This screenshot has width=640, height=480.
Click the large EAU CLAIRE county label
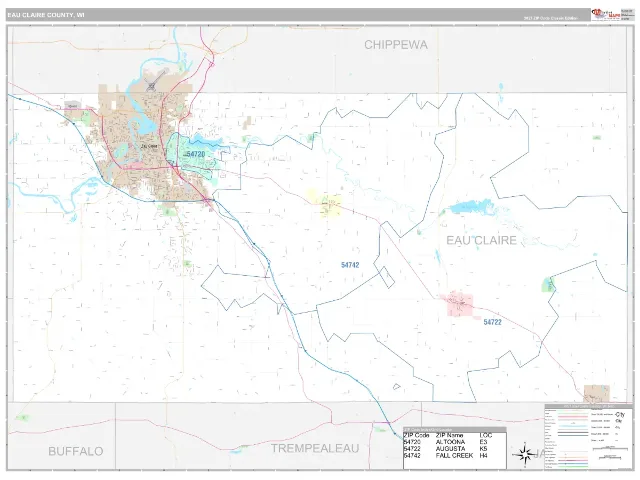pos(481,240)
